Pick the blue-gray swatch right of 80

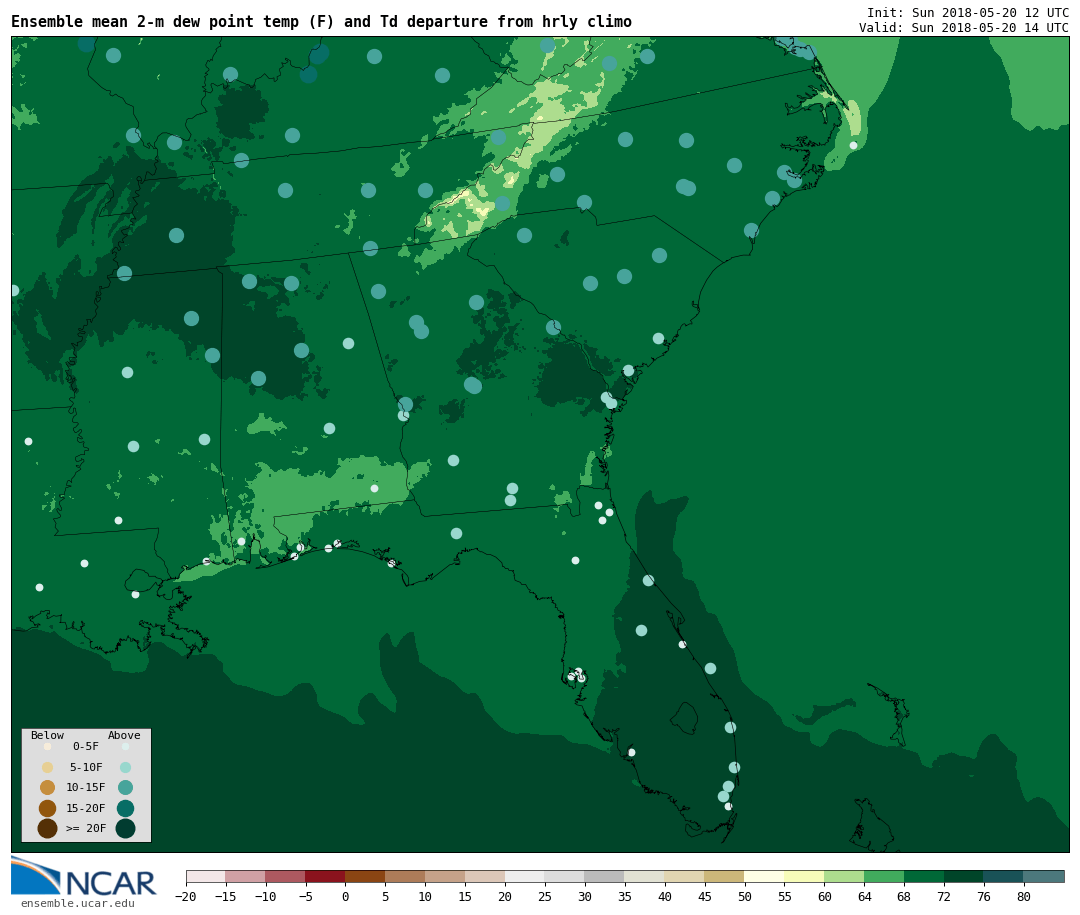1043,876
